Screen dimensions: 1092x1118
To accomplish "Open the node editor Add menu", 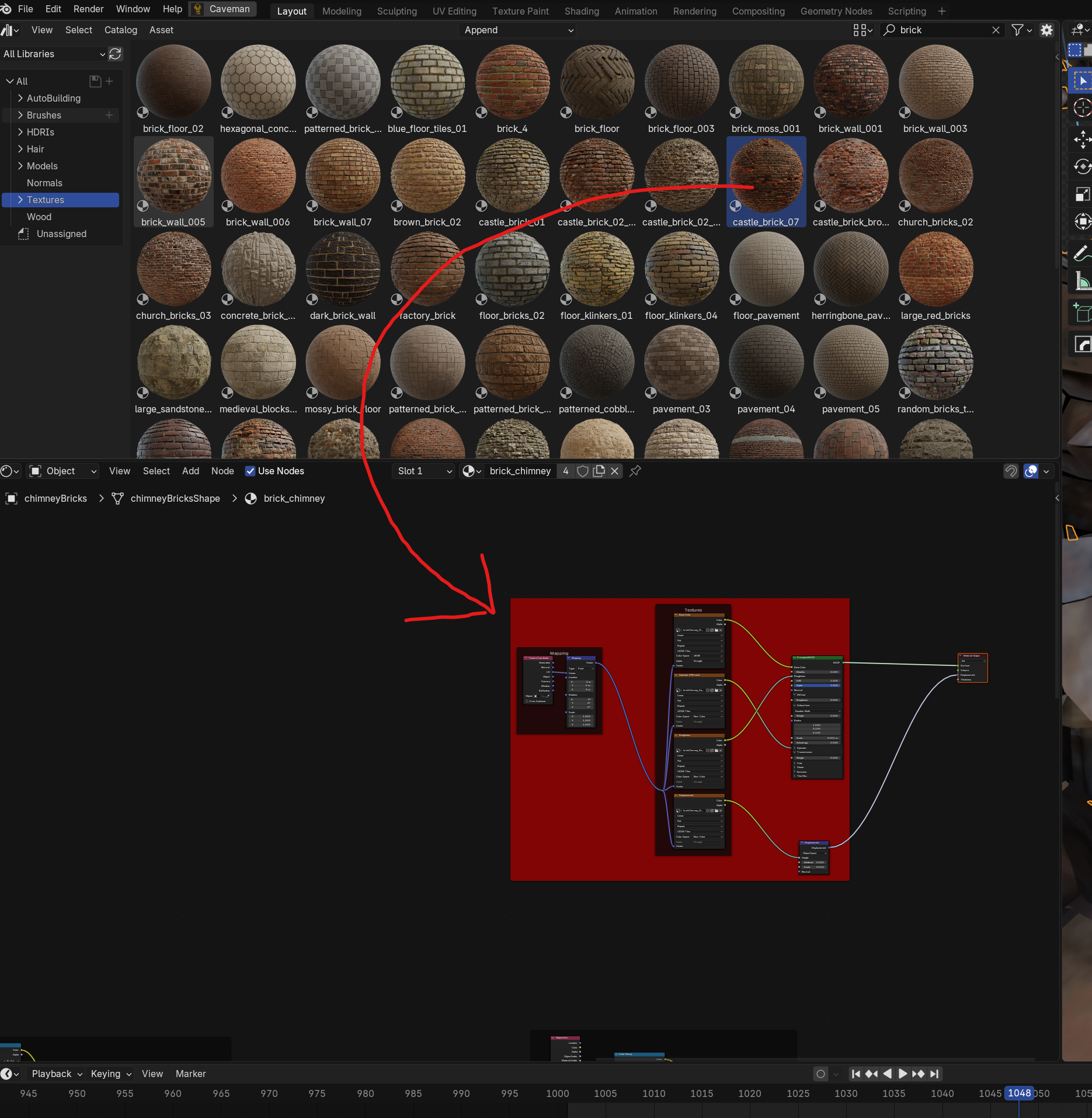I will point(190,471).
